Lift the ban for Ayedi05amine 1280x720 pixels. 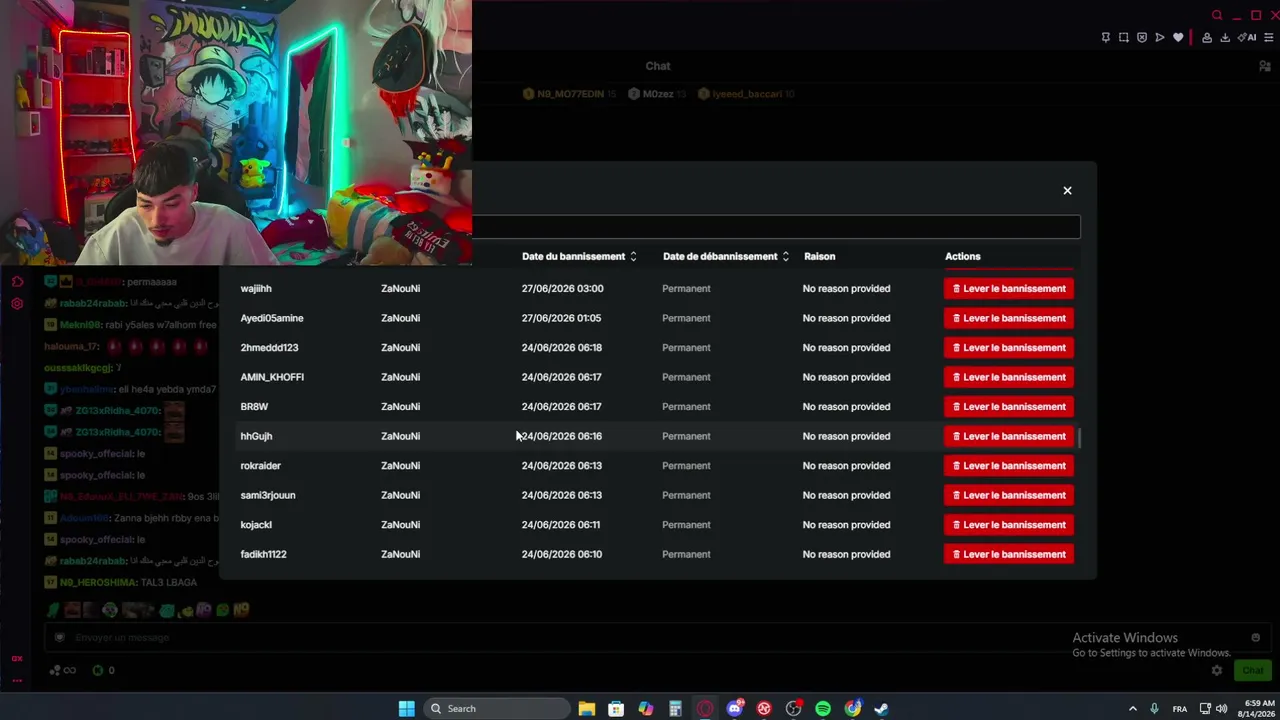pos(1009,318)
